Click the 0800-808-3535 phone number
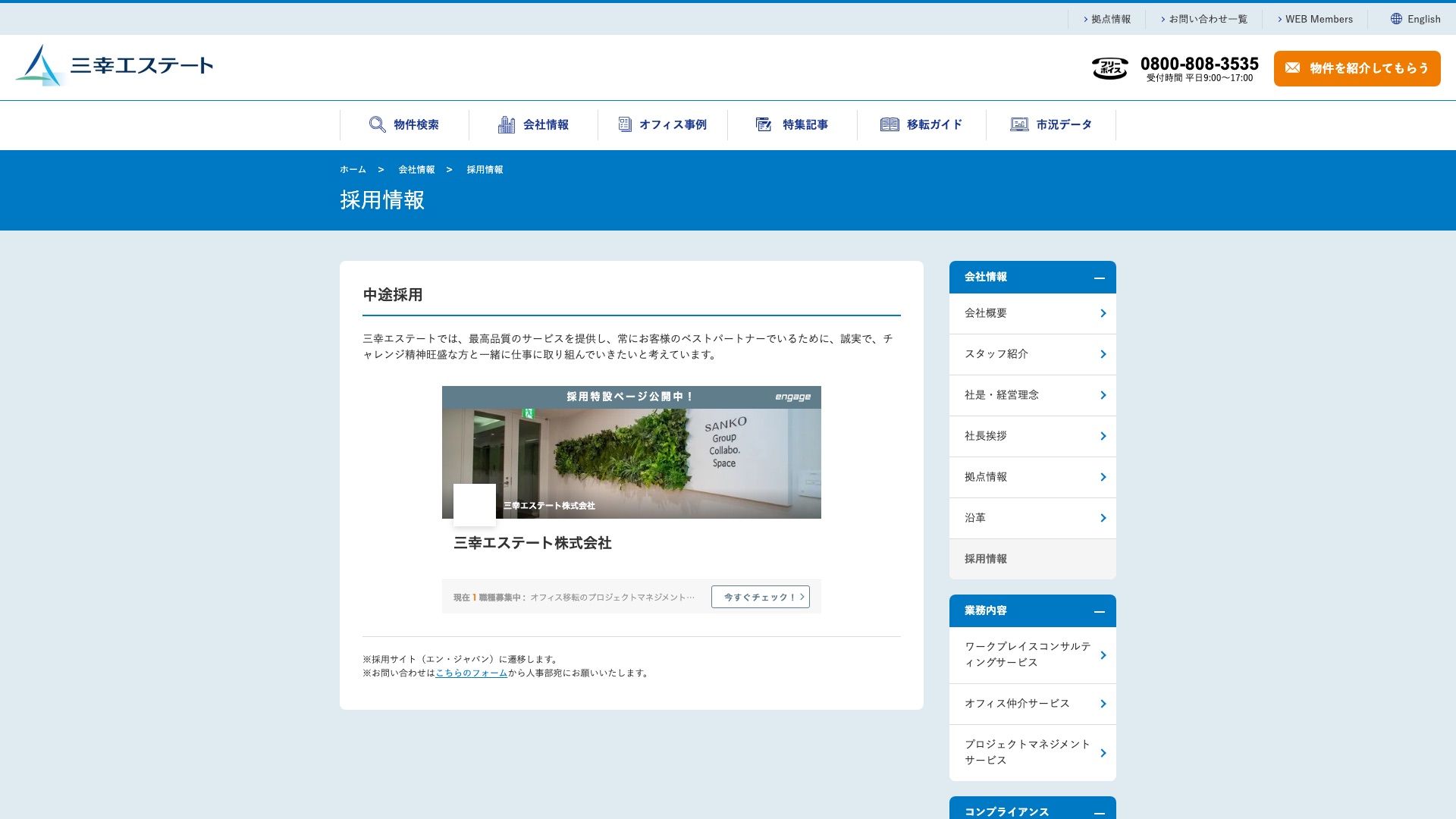 click(1199, 64)
